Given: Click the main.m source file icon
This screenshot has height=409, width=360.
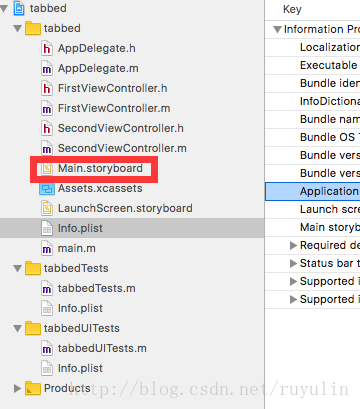Looking at the screenshot, I should [47, 248].
